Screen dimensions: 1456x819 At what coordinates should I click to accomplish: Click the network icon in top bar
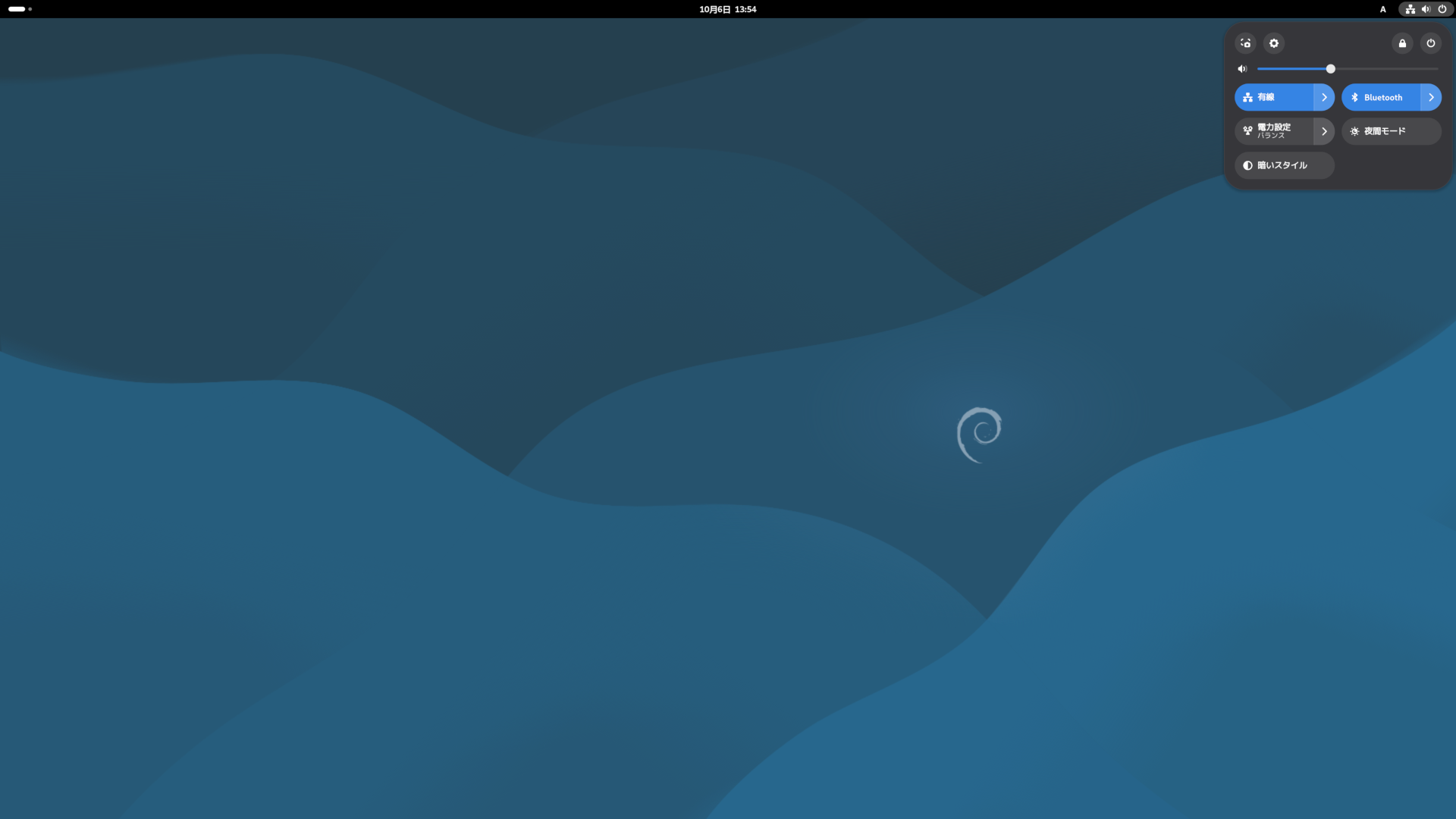(1410, 9)
